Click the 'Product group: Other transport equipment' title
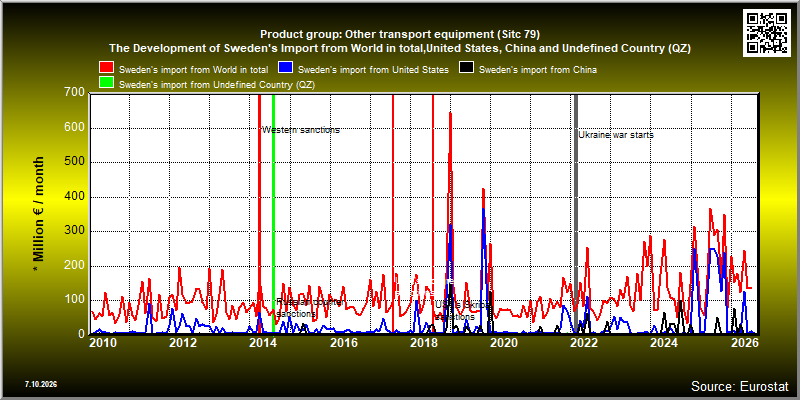 (400, 35)
